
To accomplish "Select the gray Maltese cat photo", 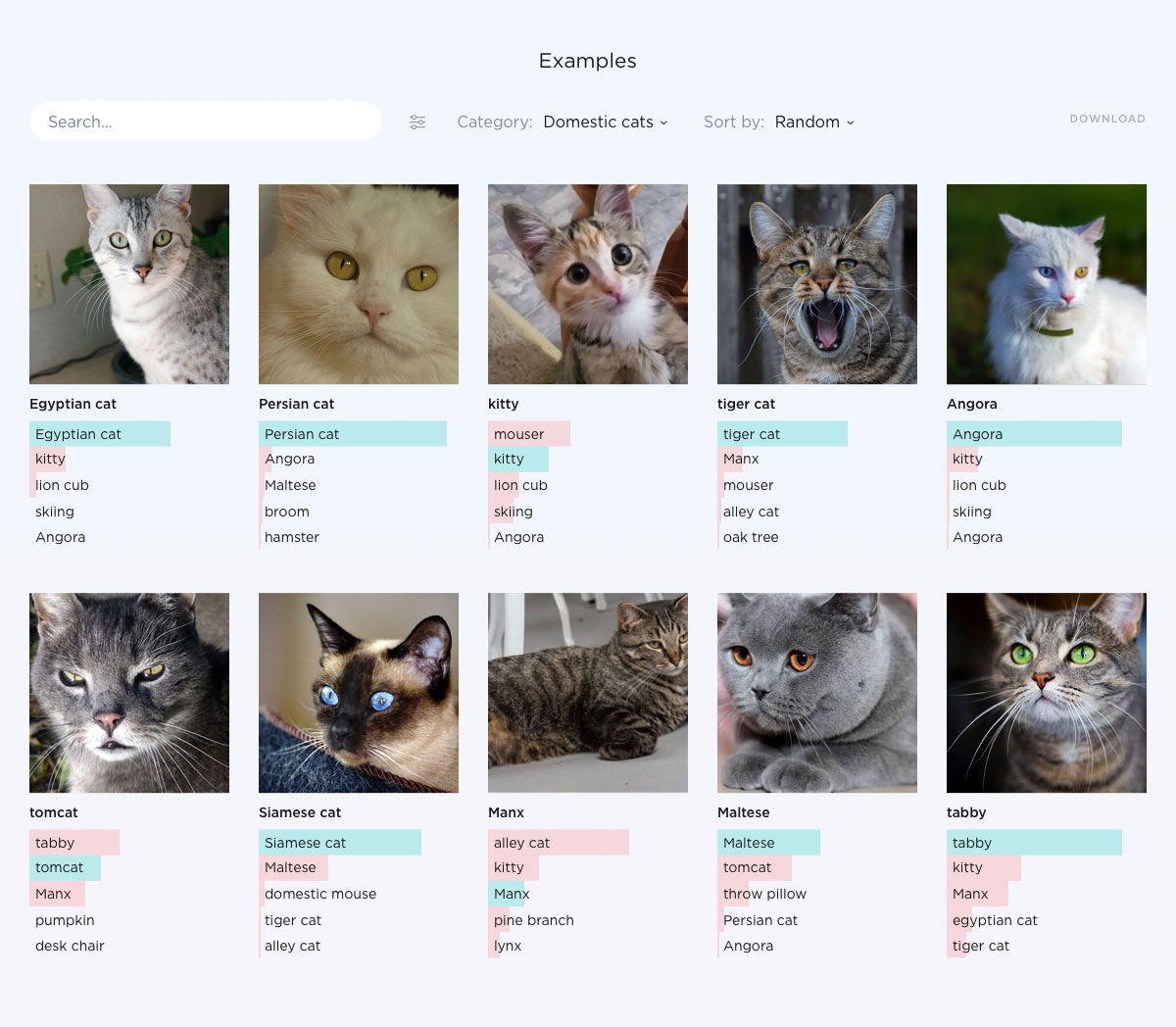I will [817, 693].
